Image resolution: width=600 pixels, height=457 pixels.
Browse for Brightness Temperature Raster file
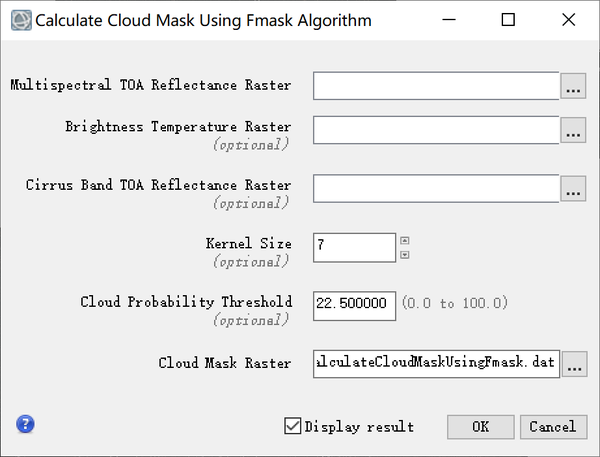(x=573, y=129)
